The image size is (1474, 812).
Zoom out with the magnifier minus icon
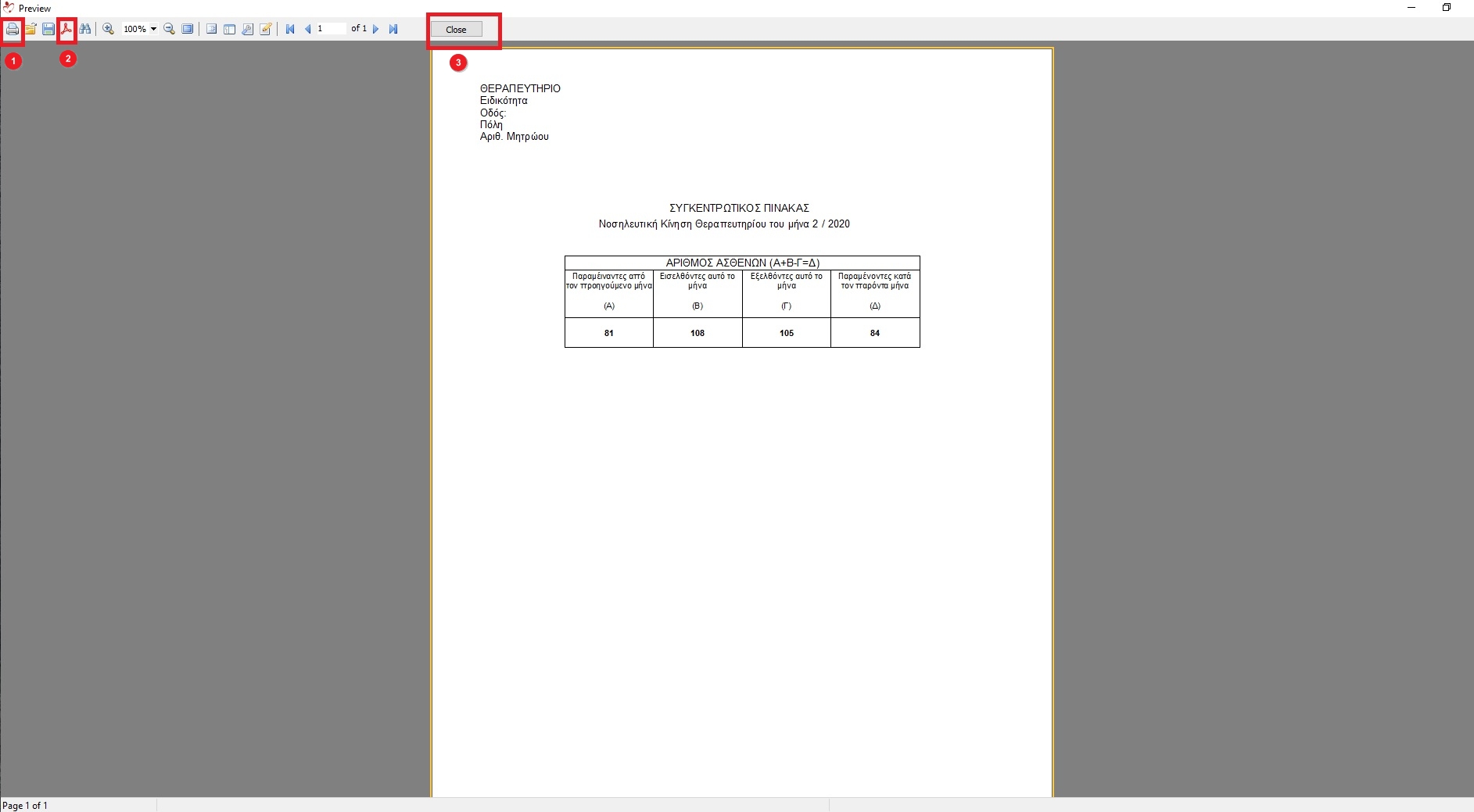(169, 29)
